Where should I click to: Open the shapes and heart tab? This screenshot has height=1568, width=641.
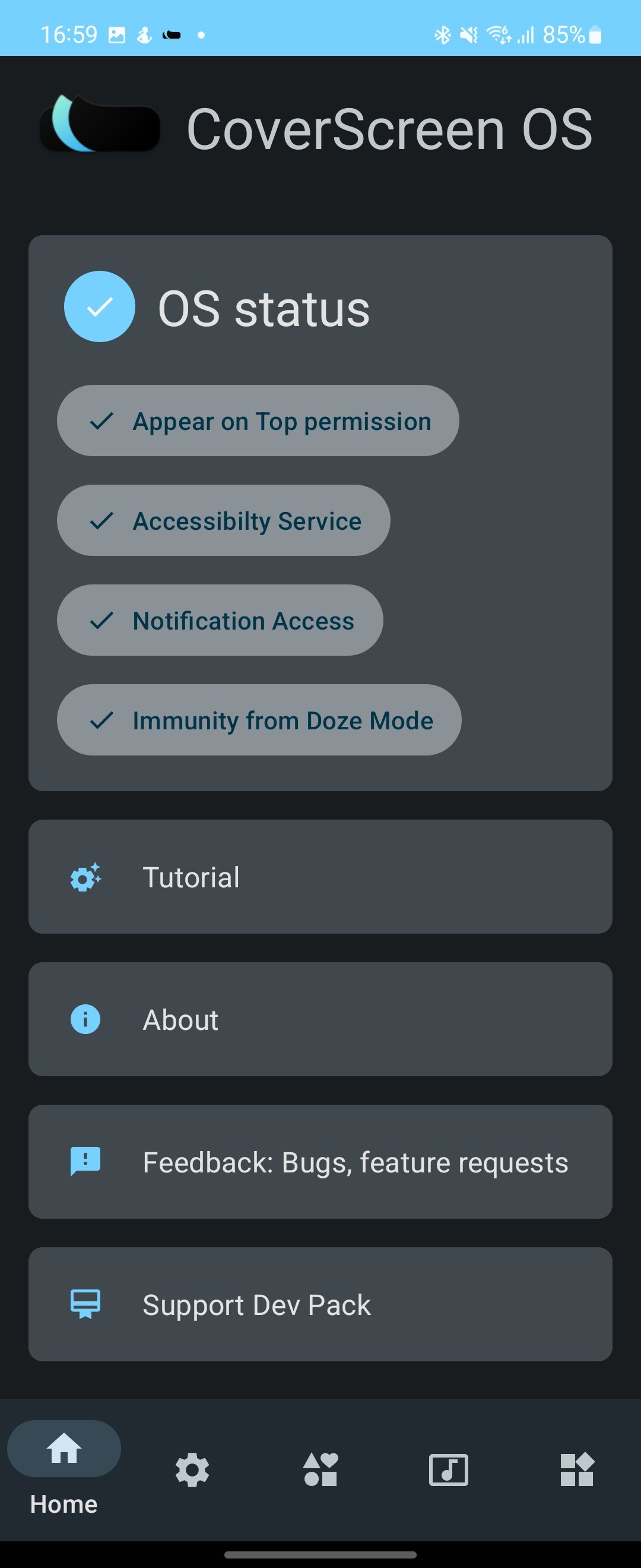tap(320, 1469)
